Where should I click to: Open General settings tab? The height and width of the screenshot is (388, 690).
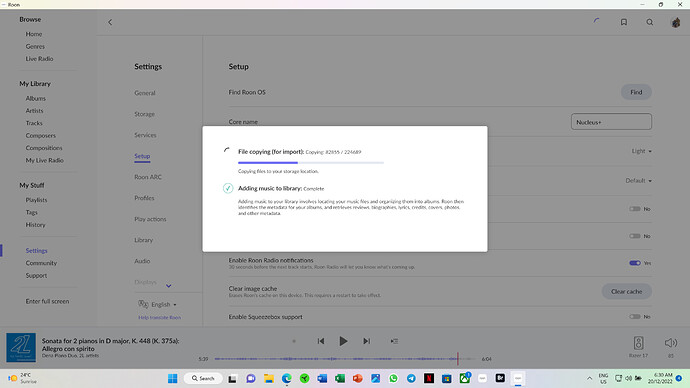tap(145, 93)
